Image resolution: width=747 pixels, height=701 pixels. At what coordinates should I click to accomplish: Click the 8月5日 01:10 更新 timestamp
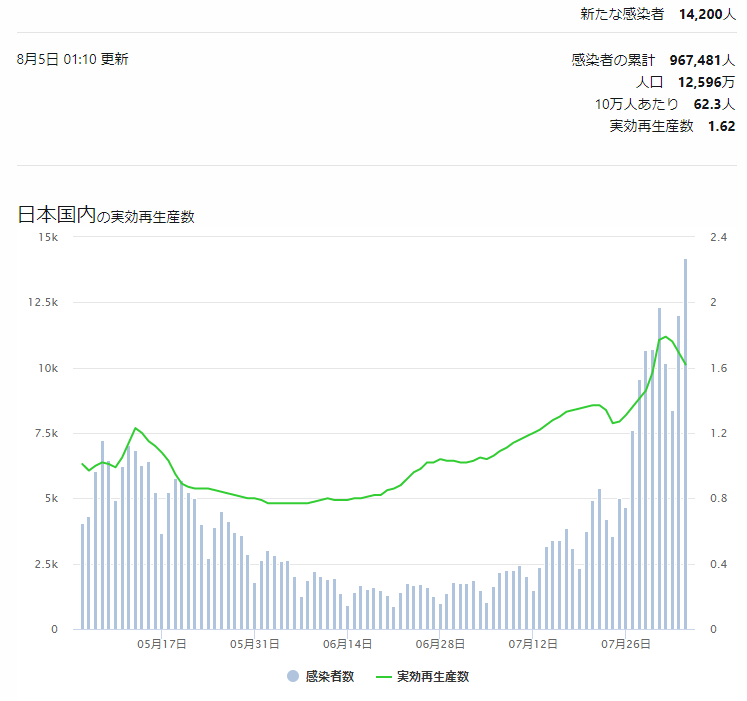coord(72,59)
